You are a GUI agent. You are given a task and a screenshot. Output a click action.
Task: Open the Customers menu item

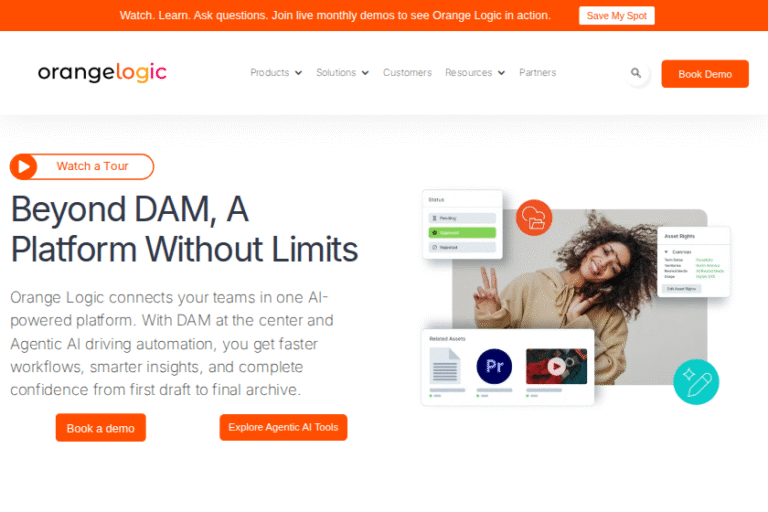pos(407,73)
